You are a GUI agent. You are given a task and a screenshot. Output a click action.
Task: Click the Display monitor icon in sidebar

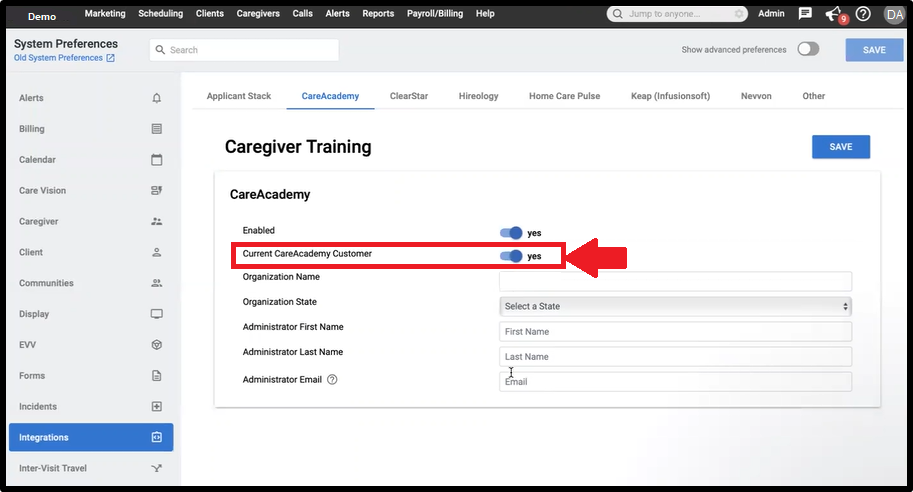(x=157, y=314)
